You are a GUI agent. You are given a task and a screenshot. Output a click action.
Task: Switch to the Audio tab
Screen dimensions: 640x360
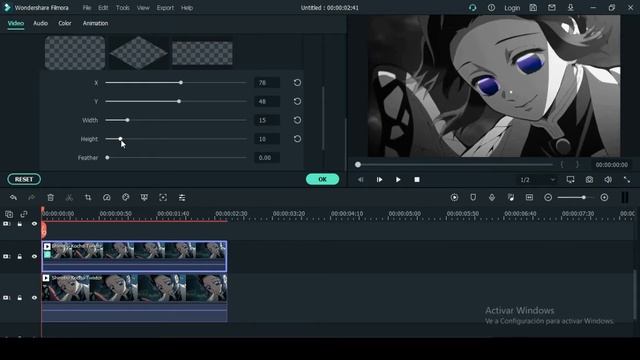tap(40, 23)
